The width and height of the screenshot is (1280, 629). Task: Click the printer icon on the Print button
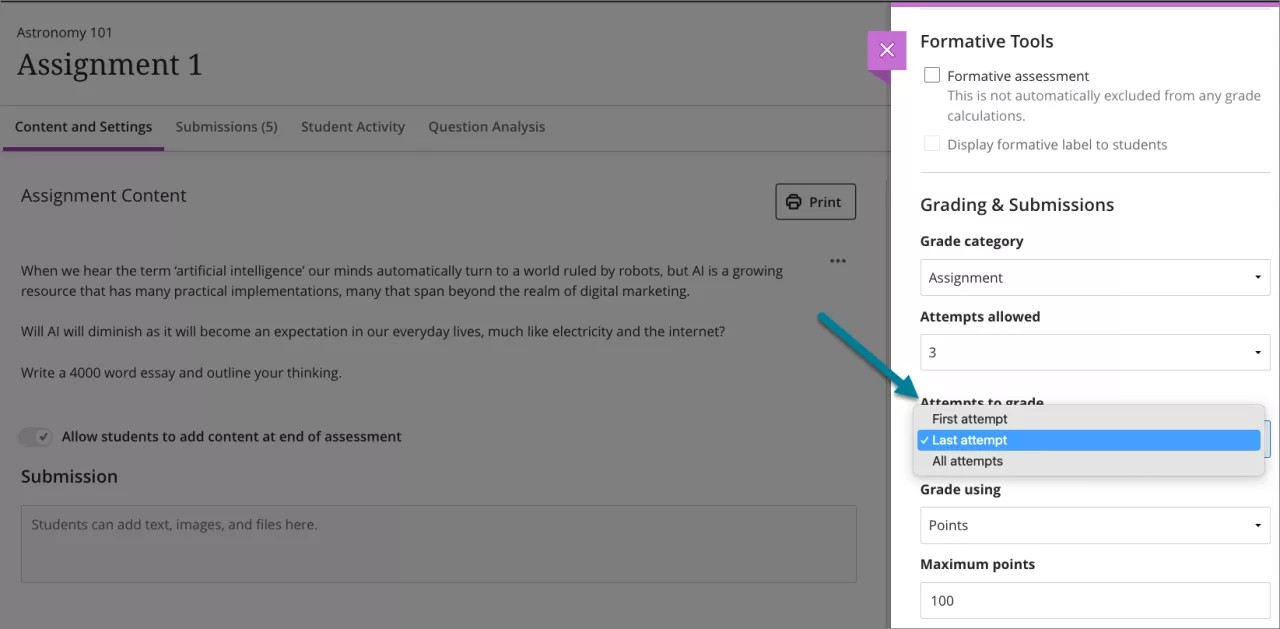tap(793, 201)
